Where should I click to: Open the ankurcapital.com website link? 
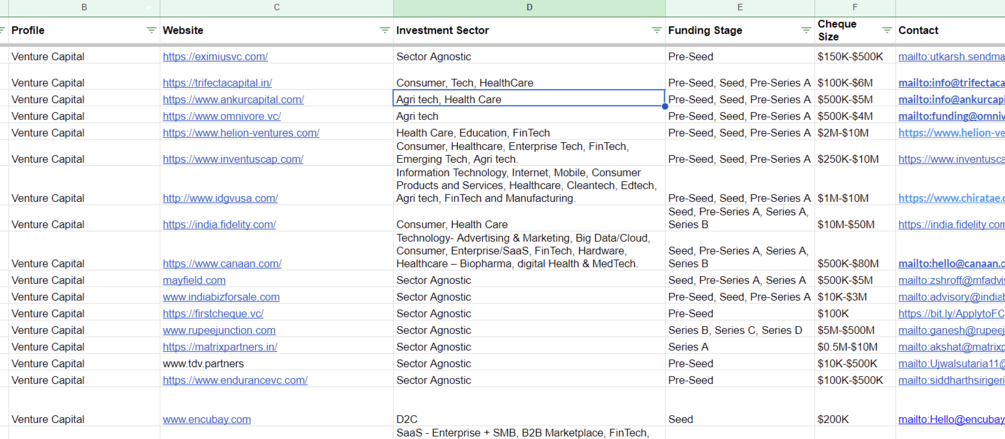pos(233,100)
